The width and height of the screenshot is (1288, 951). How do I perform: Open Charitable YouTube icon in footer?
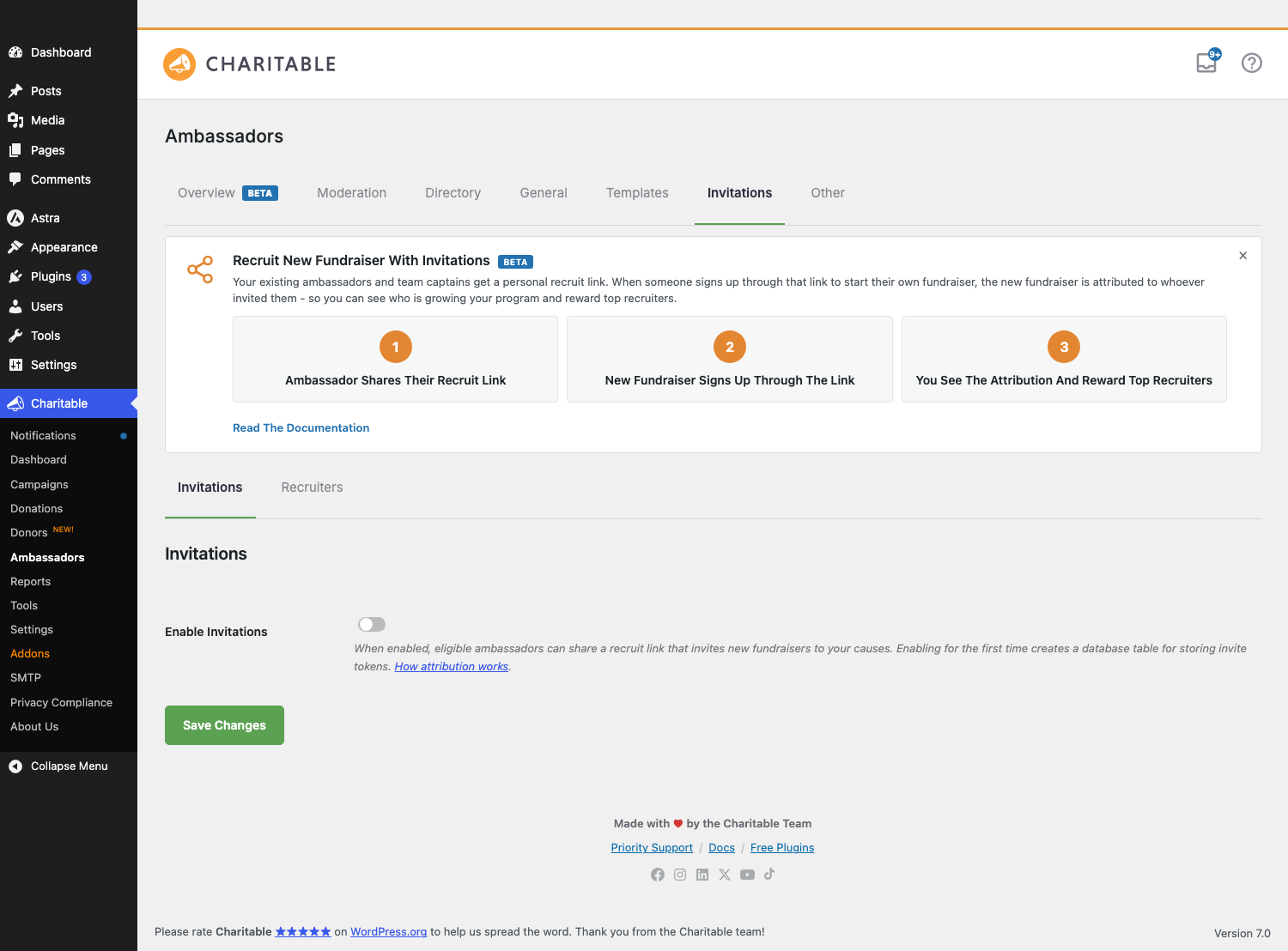coord(747,875)
